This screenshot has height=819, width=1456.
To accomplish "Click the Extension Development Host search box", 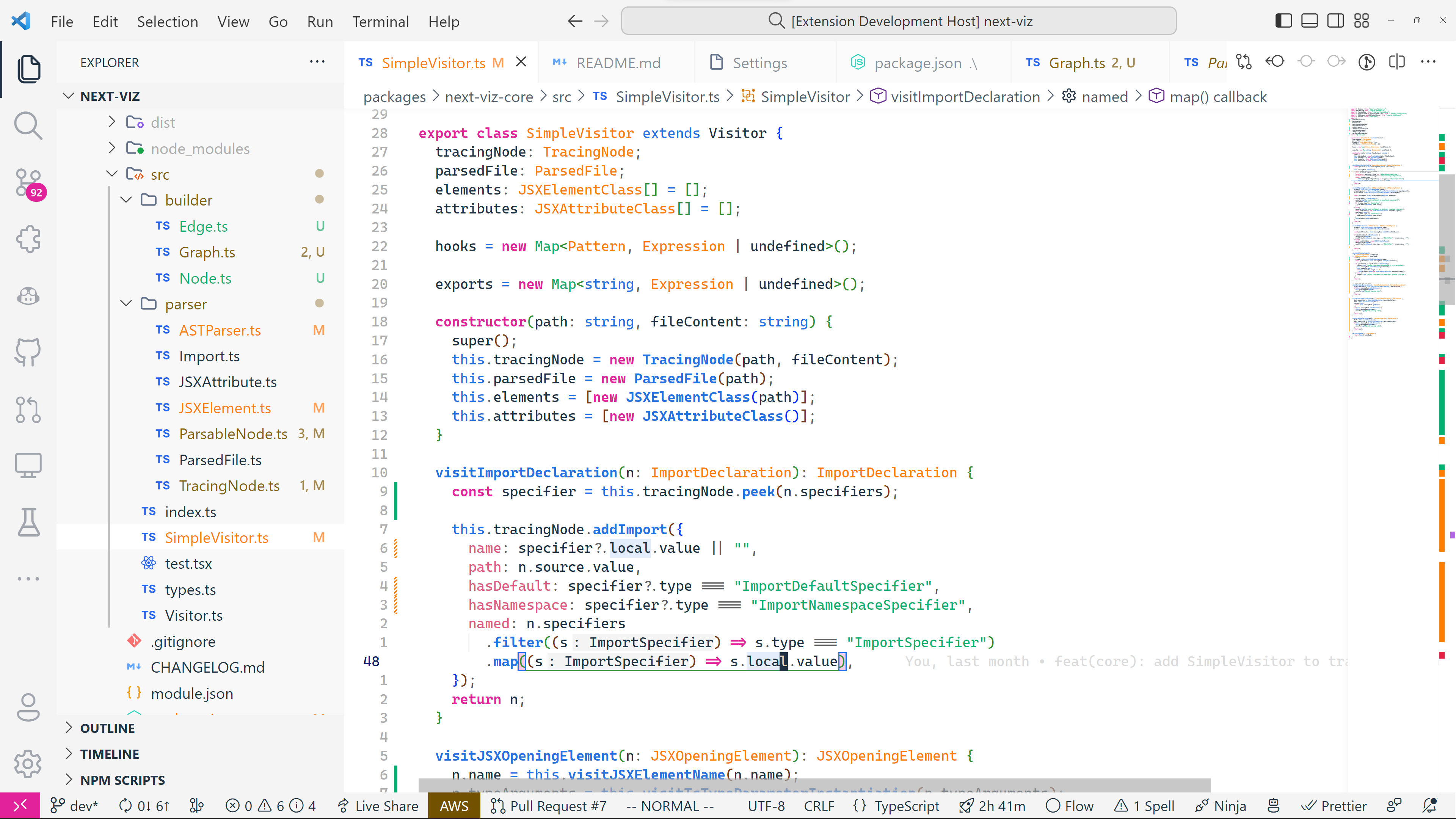I will (899, 21).
